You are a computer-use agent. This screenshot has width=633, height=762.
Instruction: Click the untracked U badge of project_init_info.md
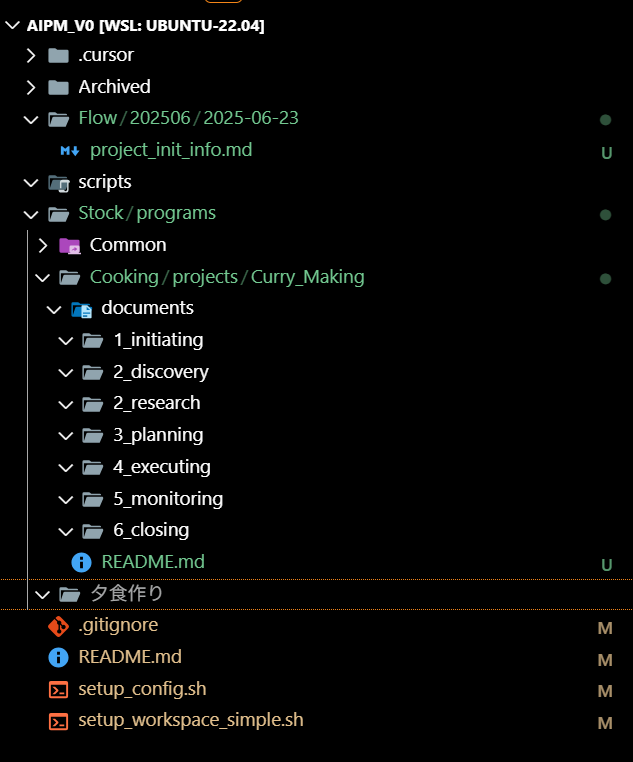[606, 153]
